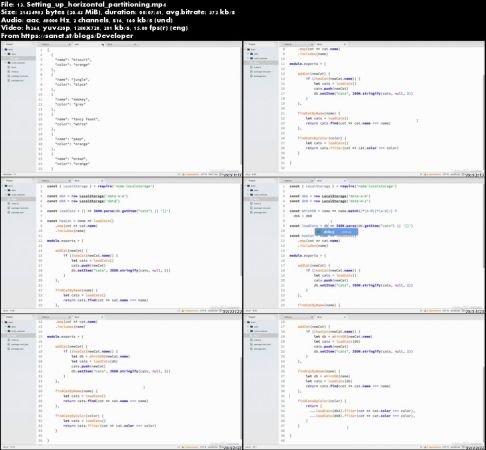
Task: Open the bottom-right thumbnail with the return array
Action: coord(364,381)
